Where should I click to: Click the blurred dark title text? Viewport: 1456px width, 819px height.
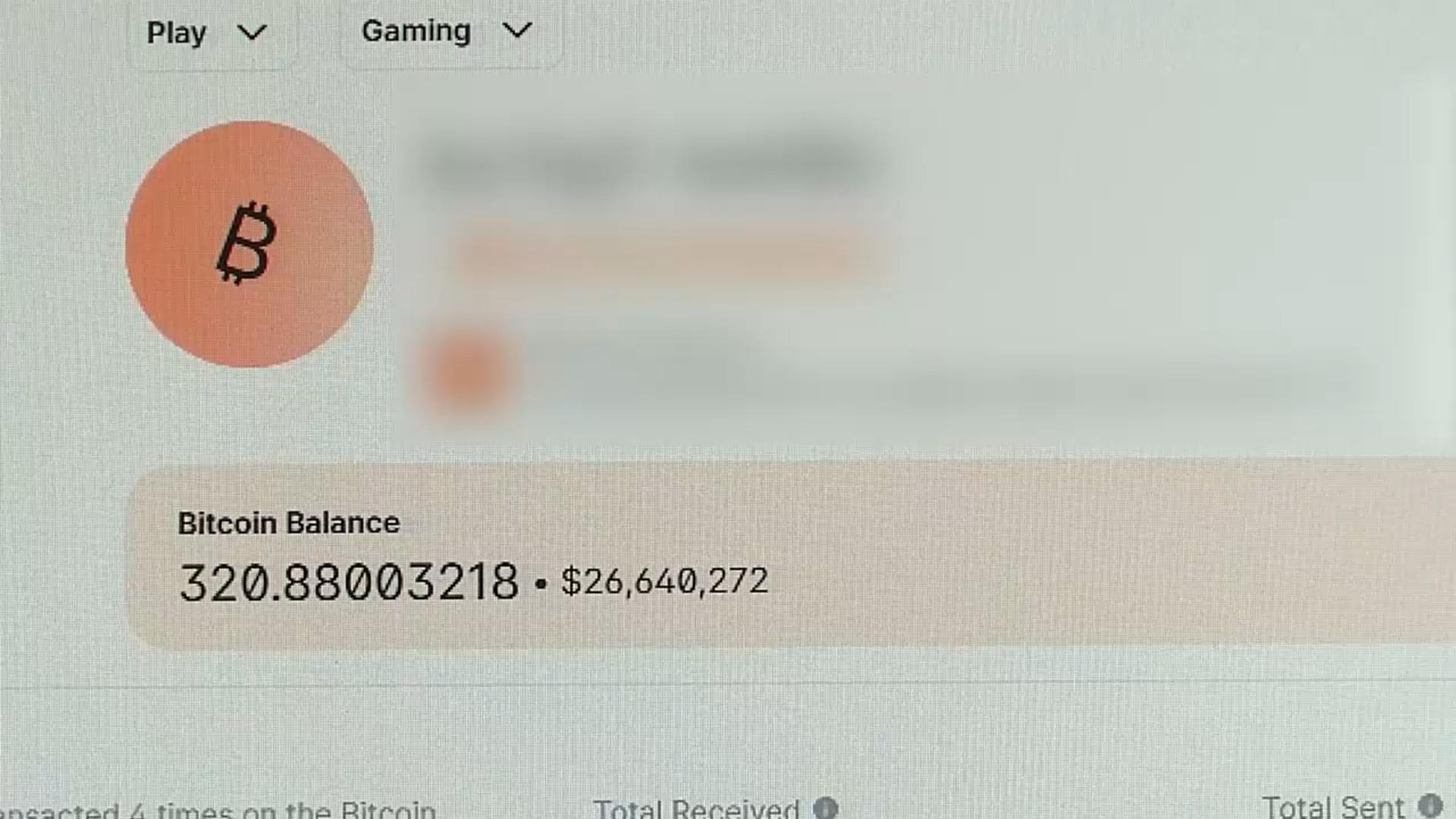(x=654, y=163)
